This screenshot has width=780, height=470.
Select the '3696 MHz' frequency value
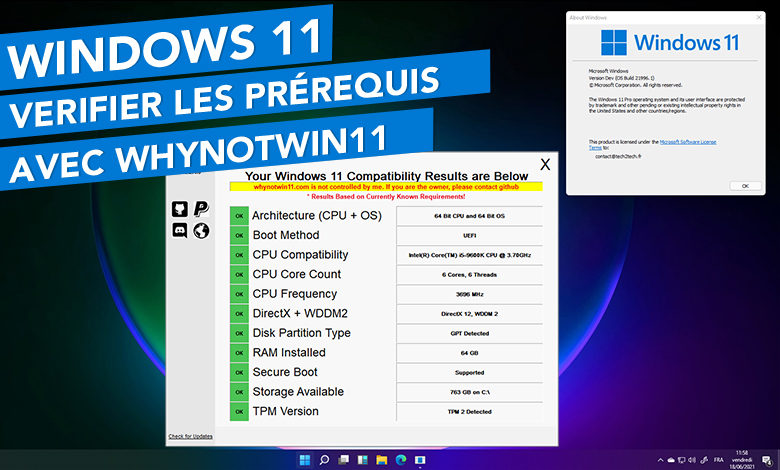tap(470, 294)
